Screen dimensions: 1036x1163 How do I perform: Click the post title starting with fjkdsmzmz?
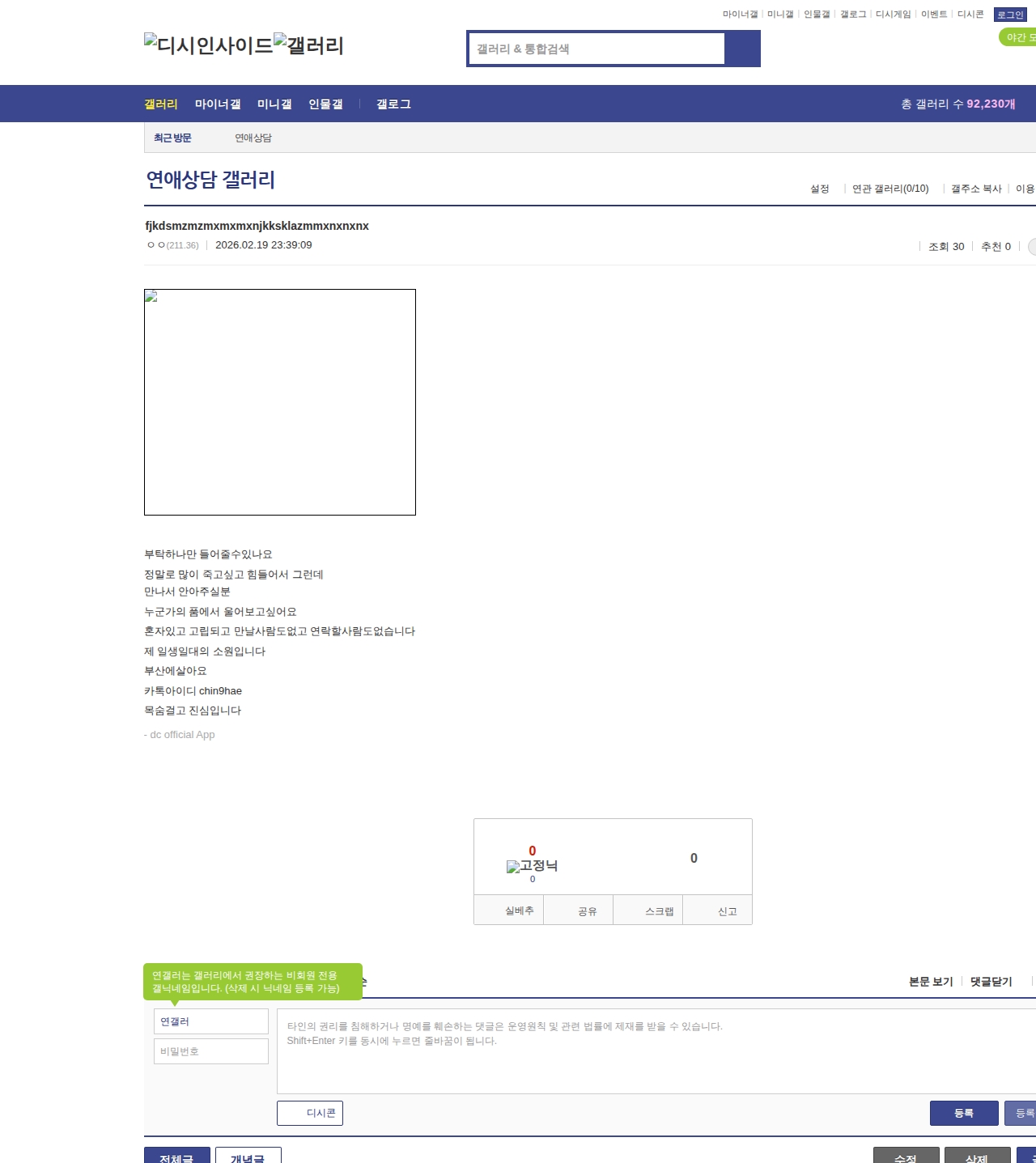pyautogui.click(x=257, y=226)
